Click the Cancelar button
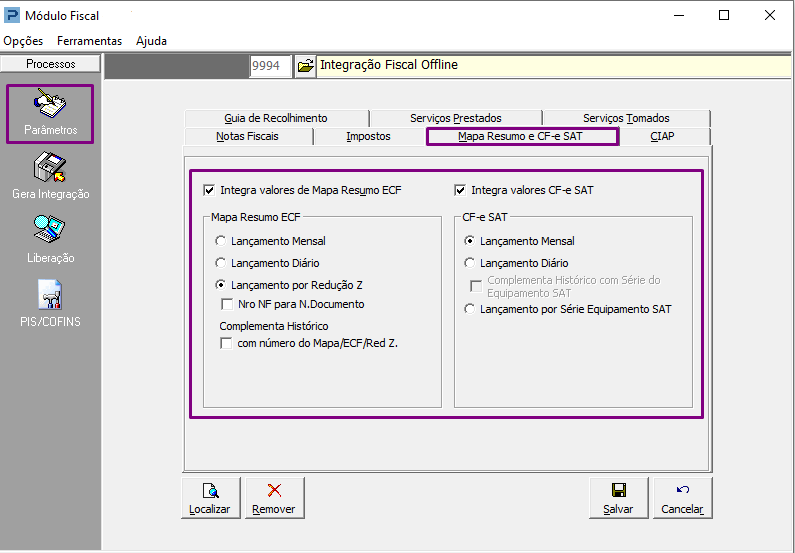The width and height of the screenshot is (795, 553). pyautogui.click(x=682, y=498)
